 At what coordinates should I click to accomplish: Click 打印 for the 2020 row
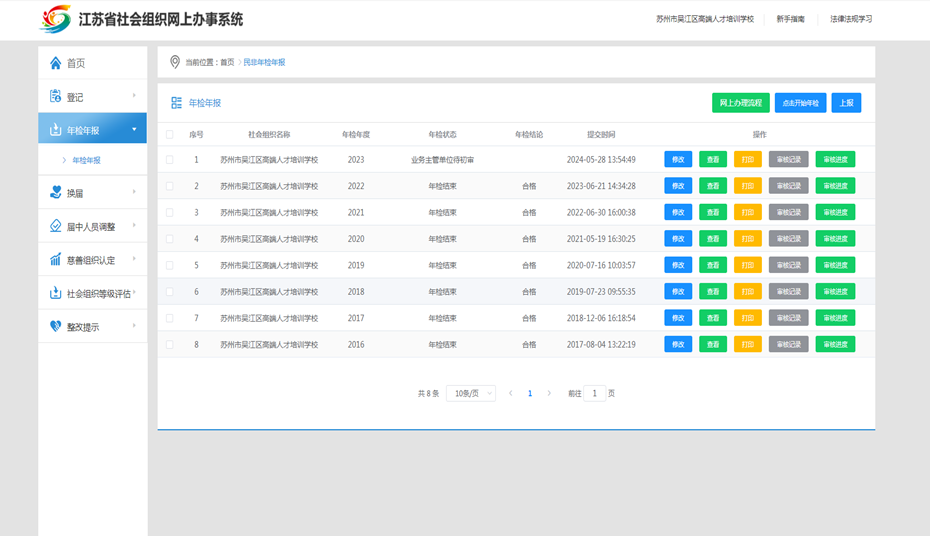point(748,239)
